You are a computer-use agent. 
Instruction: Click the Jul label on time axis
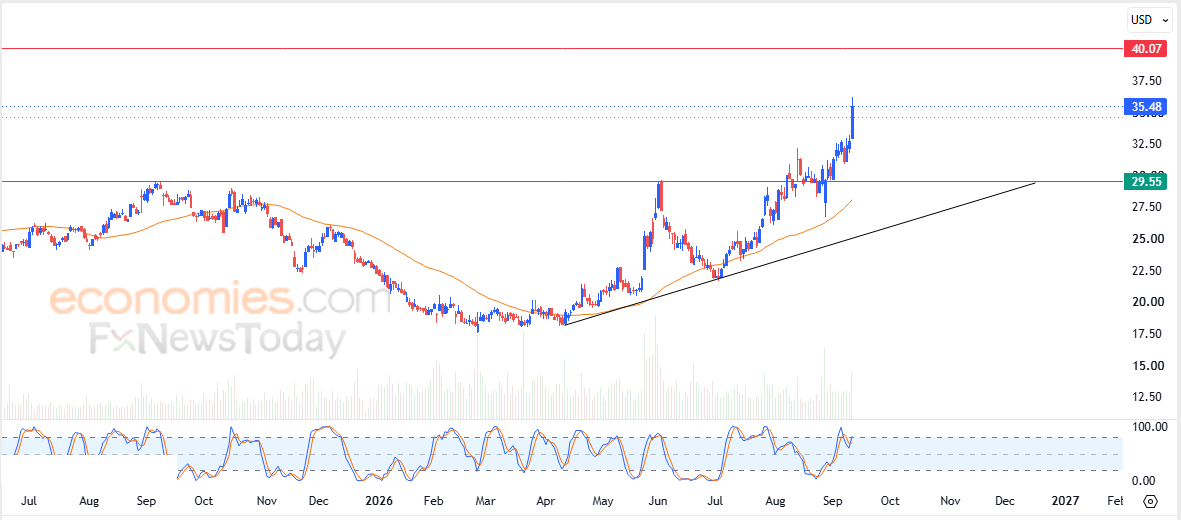coord(29,500)
